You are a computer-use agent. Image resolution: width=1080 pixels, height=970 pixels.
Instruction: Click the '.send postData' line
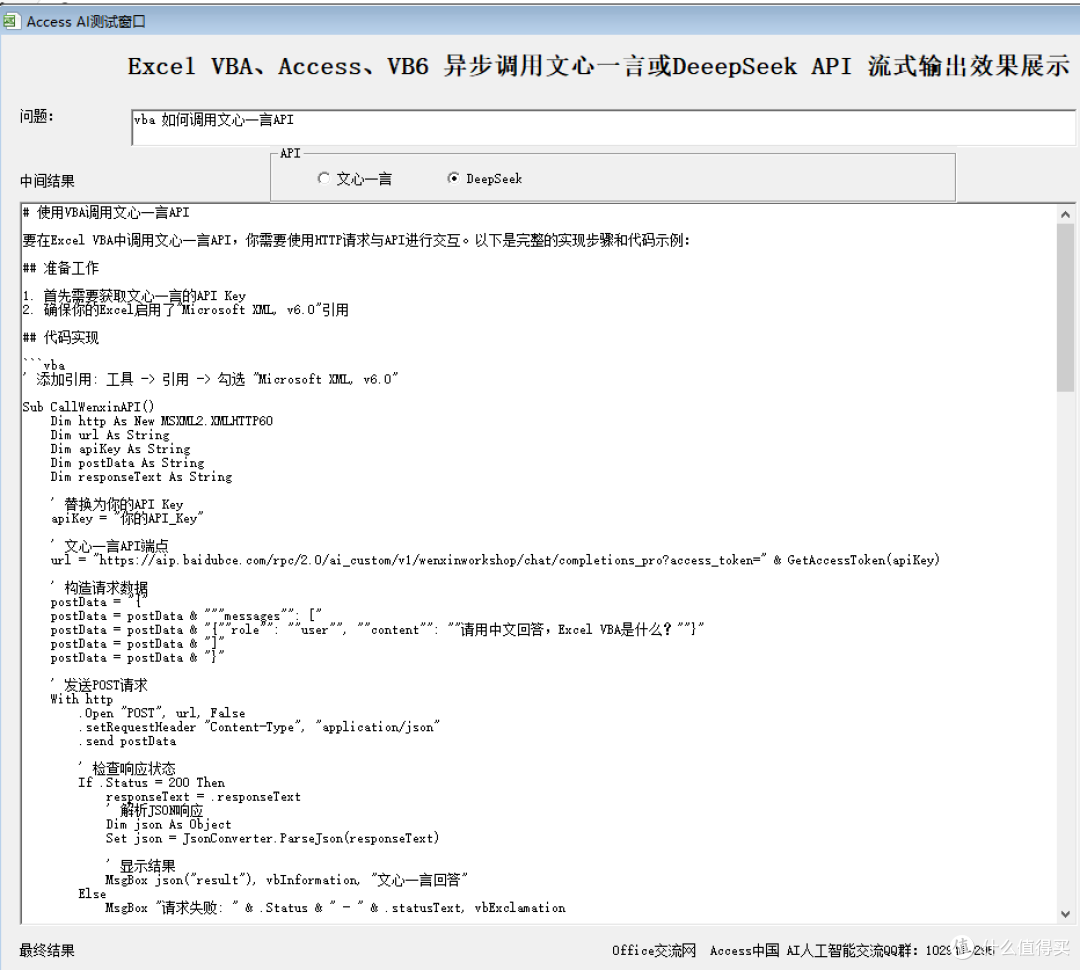(127, 741)
